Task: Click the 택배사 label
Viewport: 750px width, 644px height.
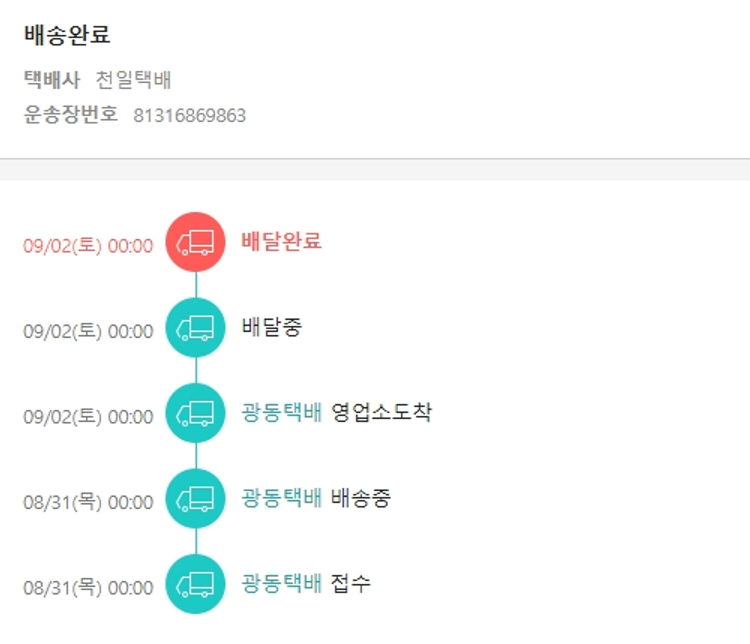Action: tap(52, 80)
